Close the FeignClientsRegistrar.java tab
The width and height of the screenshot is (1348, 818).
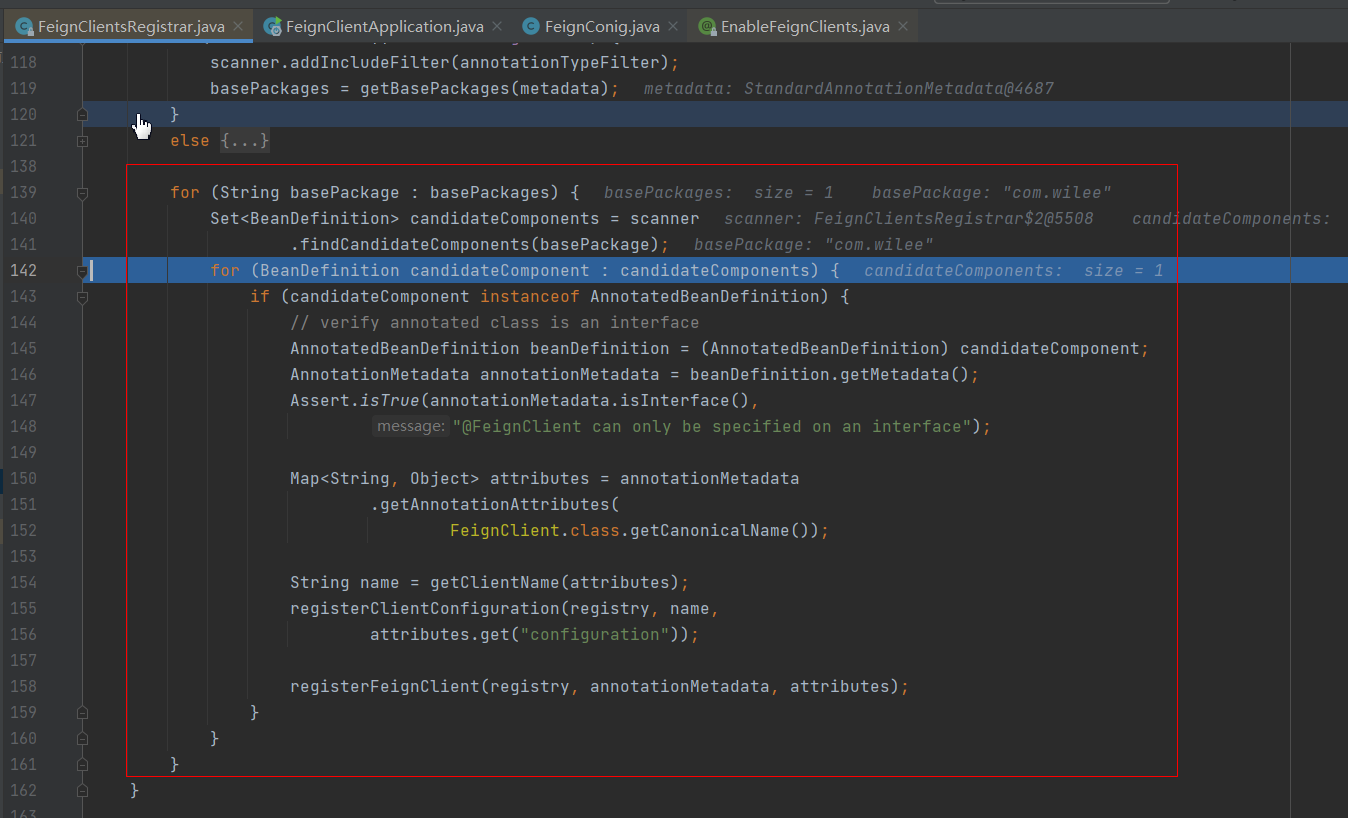237,27
